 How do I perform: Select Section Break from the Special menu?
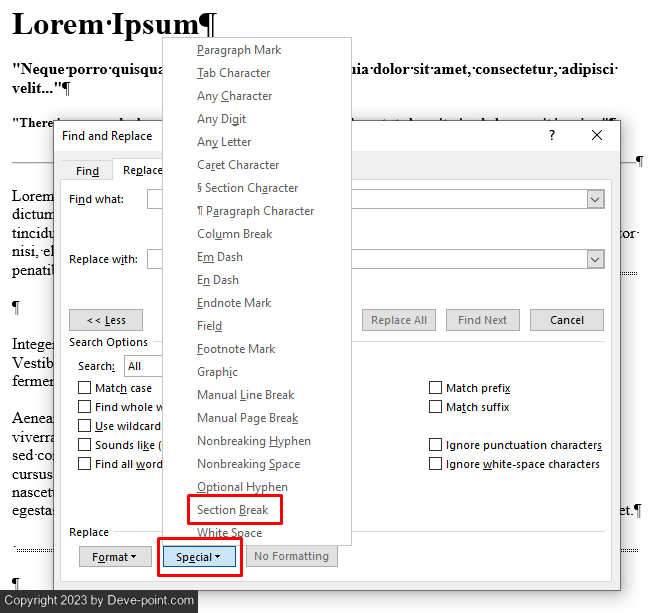click(x=232, y=510)
